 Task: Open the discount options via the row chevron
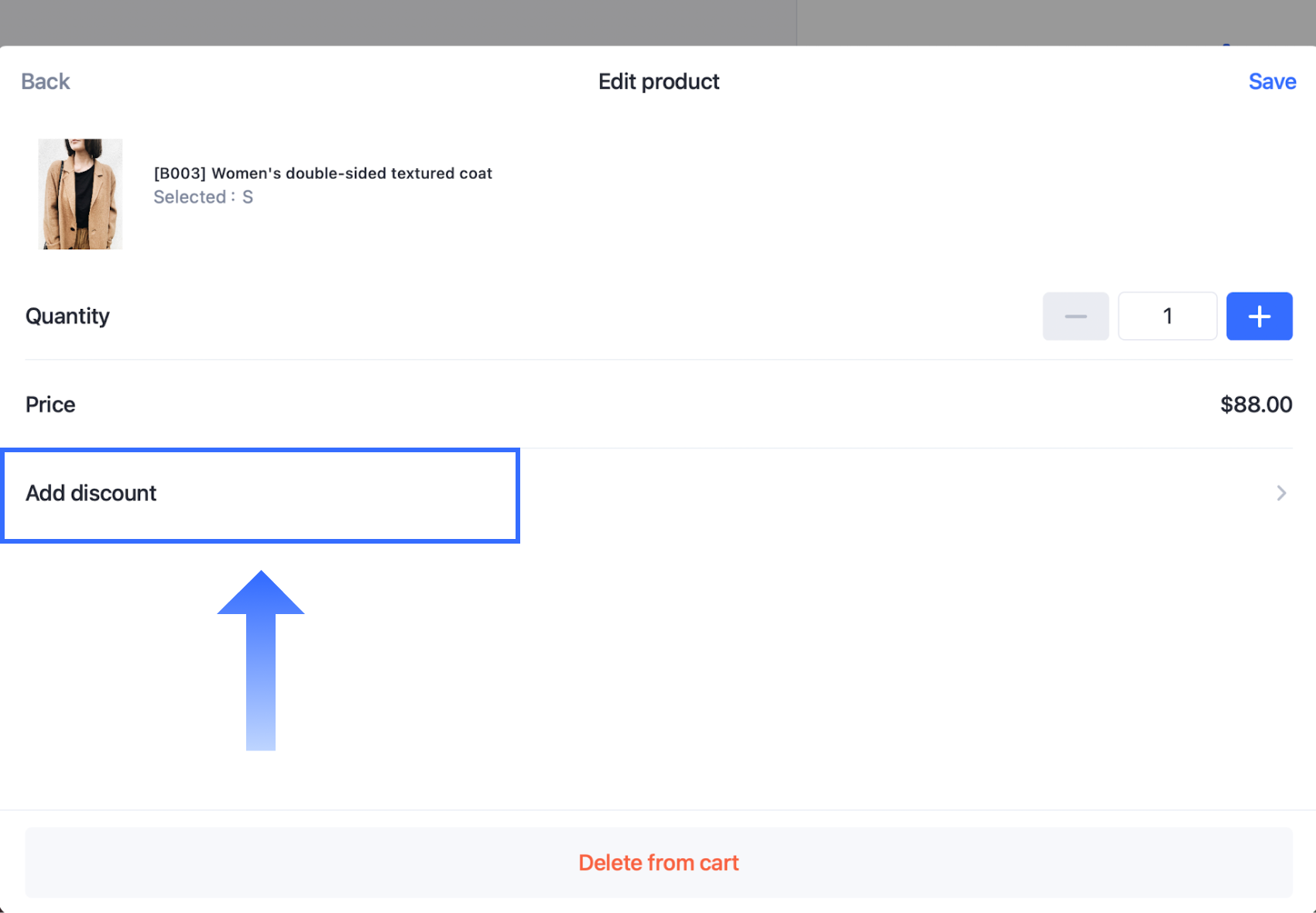[x=1280, y=493]
